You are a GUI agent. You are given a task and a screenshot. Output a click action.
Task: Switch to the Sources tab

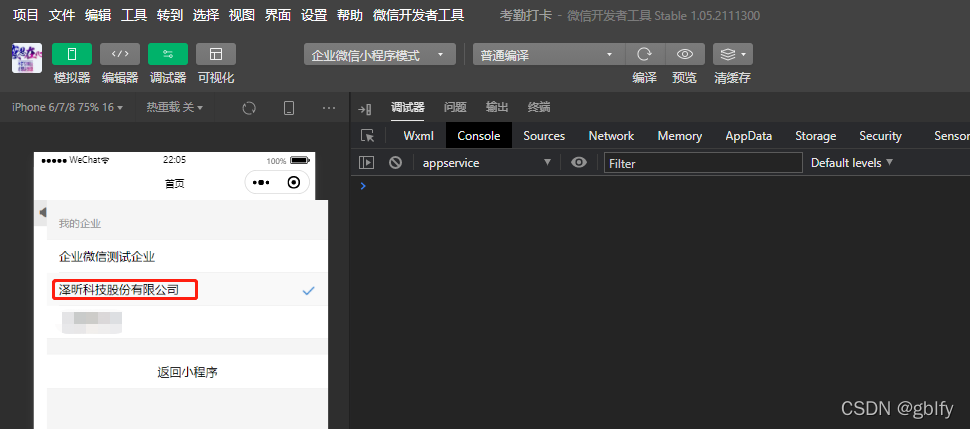tap(544, 136)
